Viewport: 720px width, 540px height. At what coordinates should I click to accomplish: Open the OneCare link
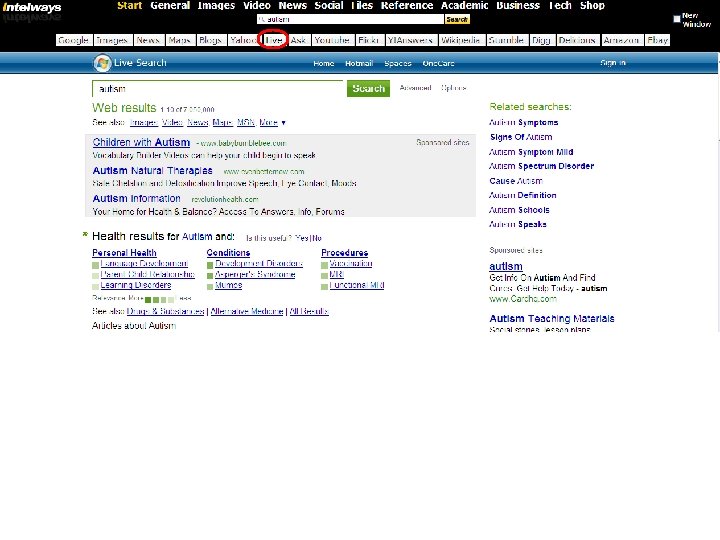tap(439, 63)
